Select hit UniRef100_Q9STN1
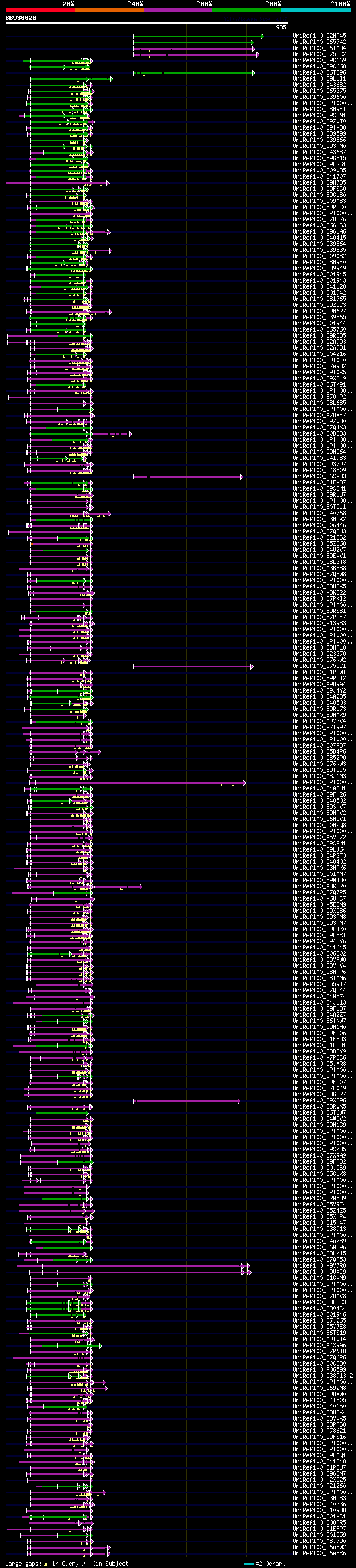356x1568 pixels. (x=319, y=115)
